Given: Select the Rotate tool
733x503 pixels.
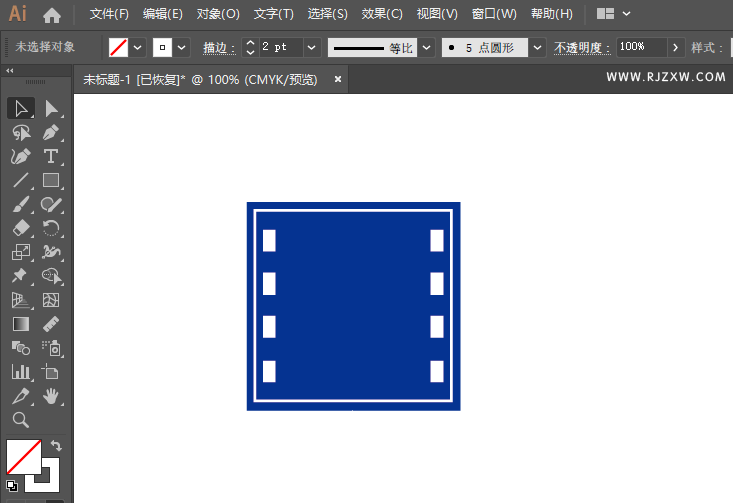Looking at the screenshot, I should (51, 228).
